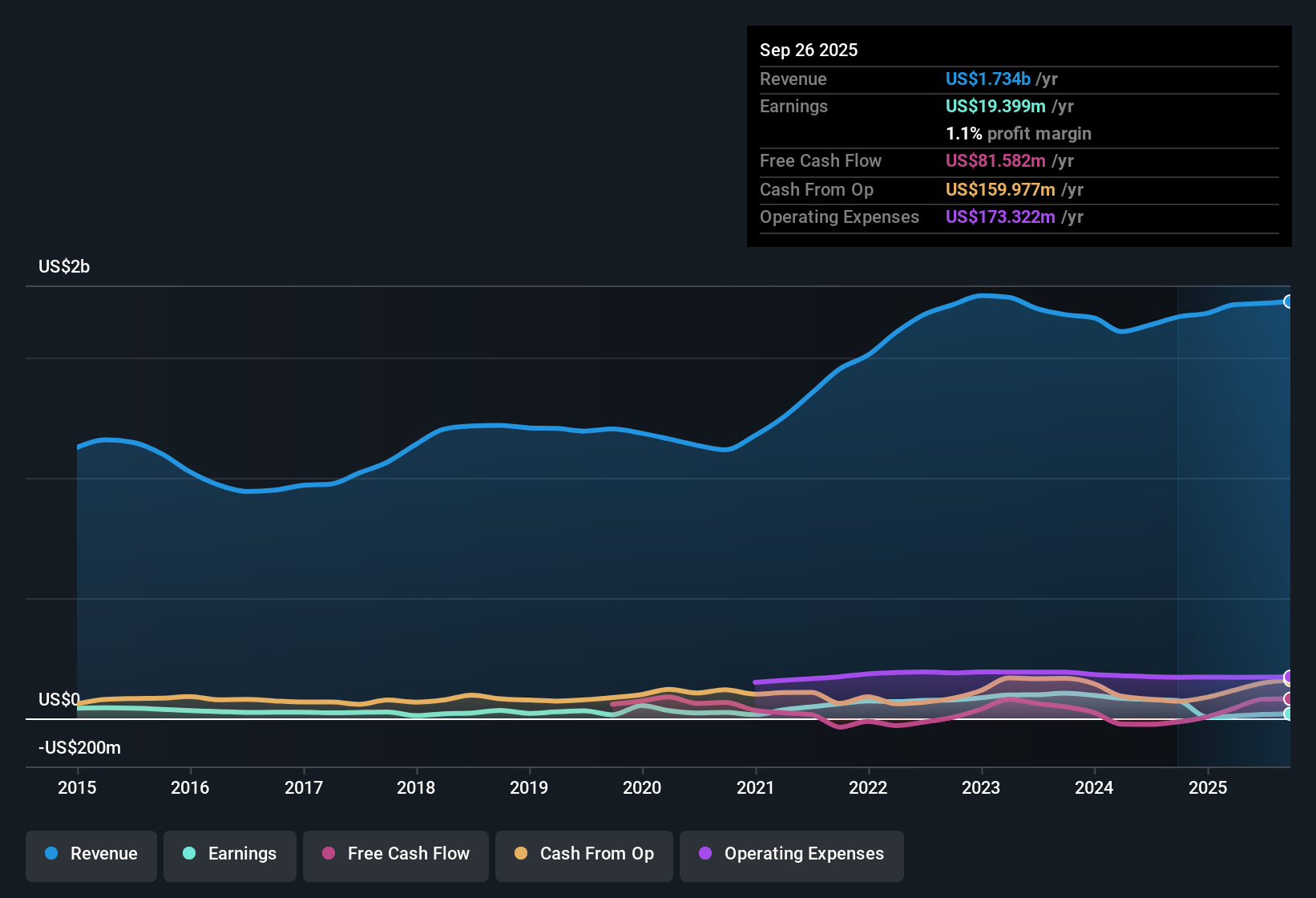Click the blue Revenue dot in the legend
The height and width of the screenshot is (898, 1316).
[51, 854]
